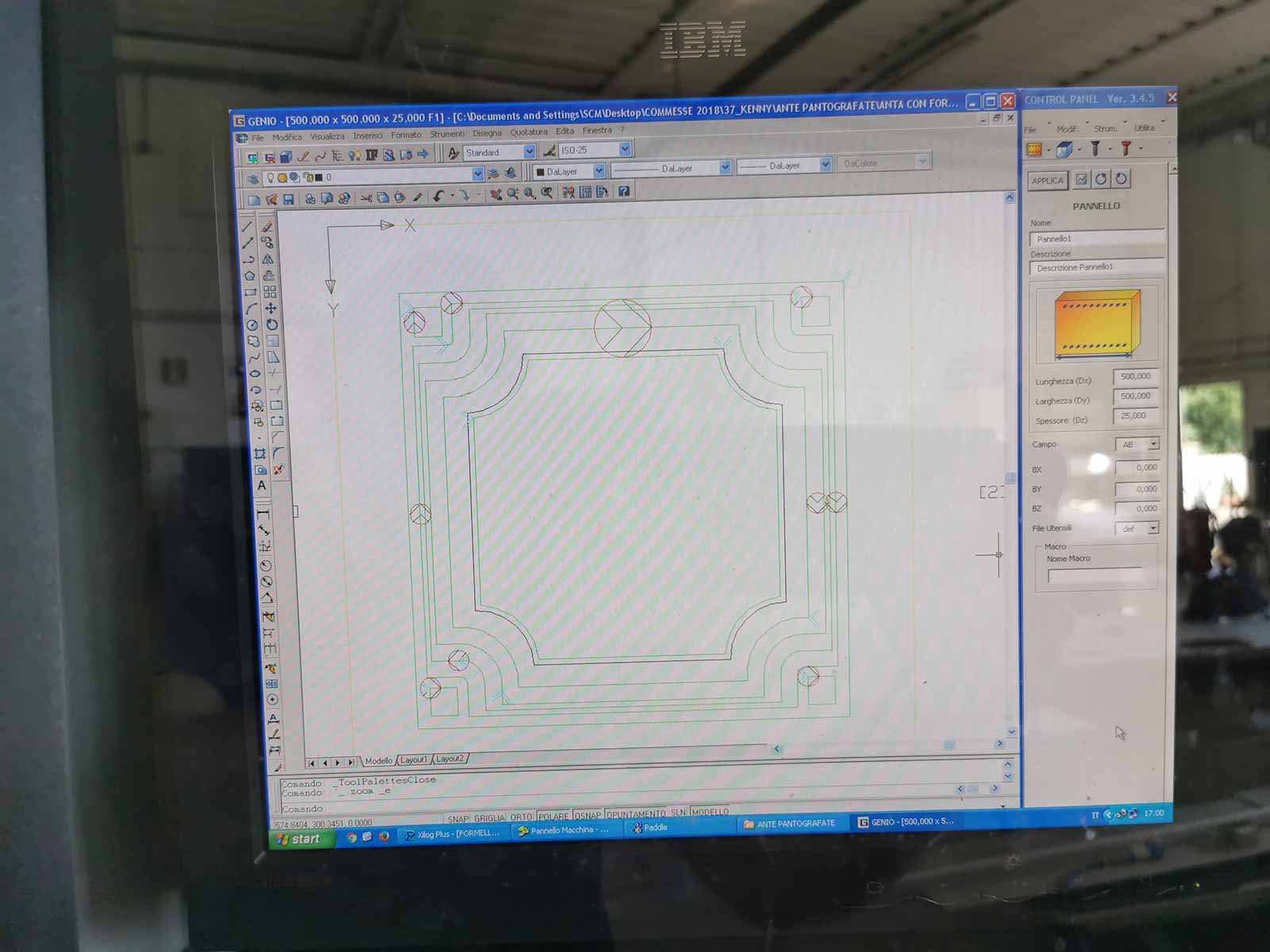Viewport: 1270px width, 952px height.
Task: Select the Ellipse draw tool
Action: click(x=254, y=374)
